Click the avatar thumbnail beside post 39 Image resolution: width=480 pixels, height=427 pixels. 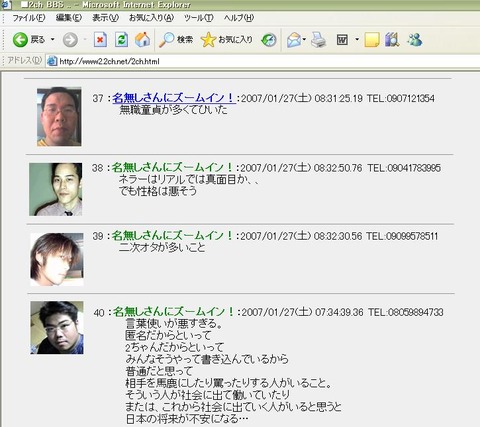pos(57,259)
